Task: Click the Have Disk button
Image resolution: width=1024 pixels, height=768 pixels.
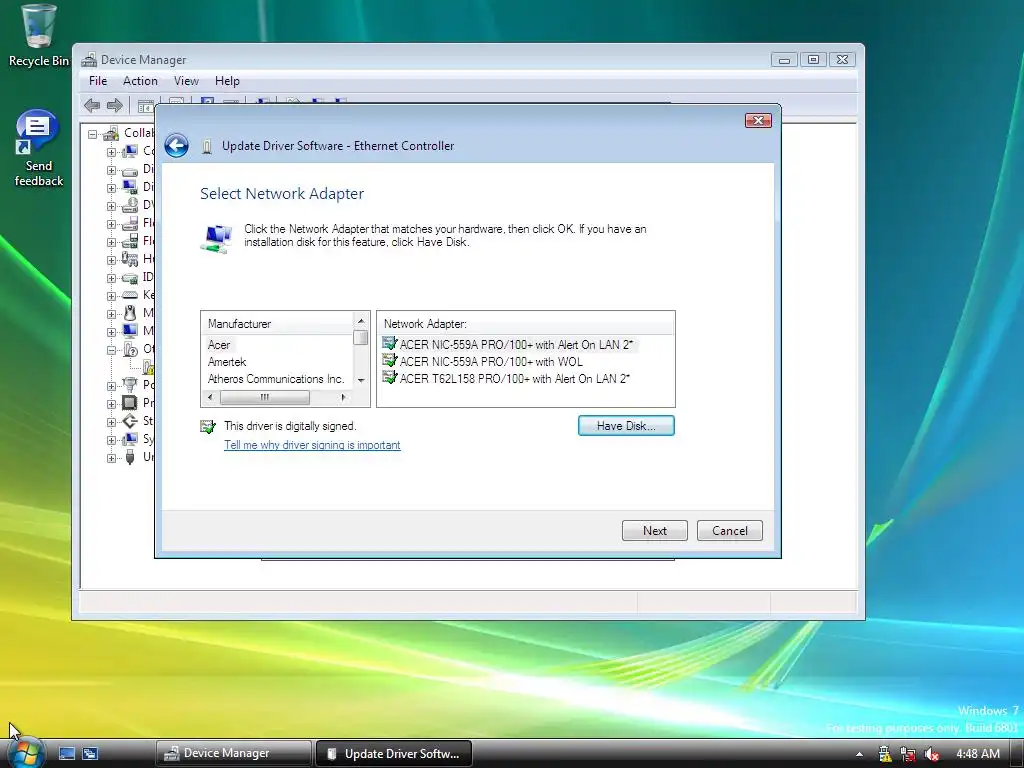Action: pos(626,425)
